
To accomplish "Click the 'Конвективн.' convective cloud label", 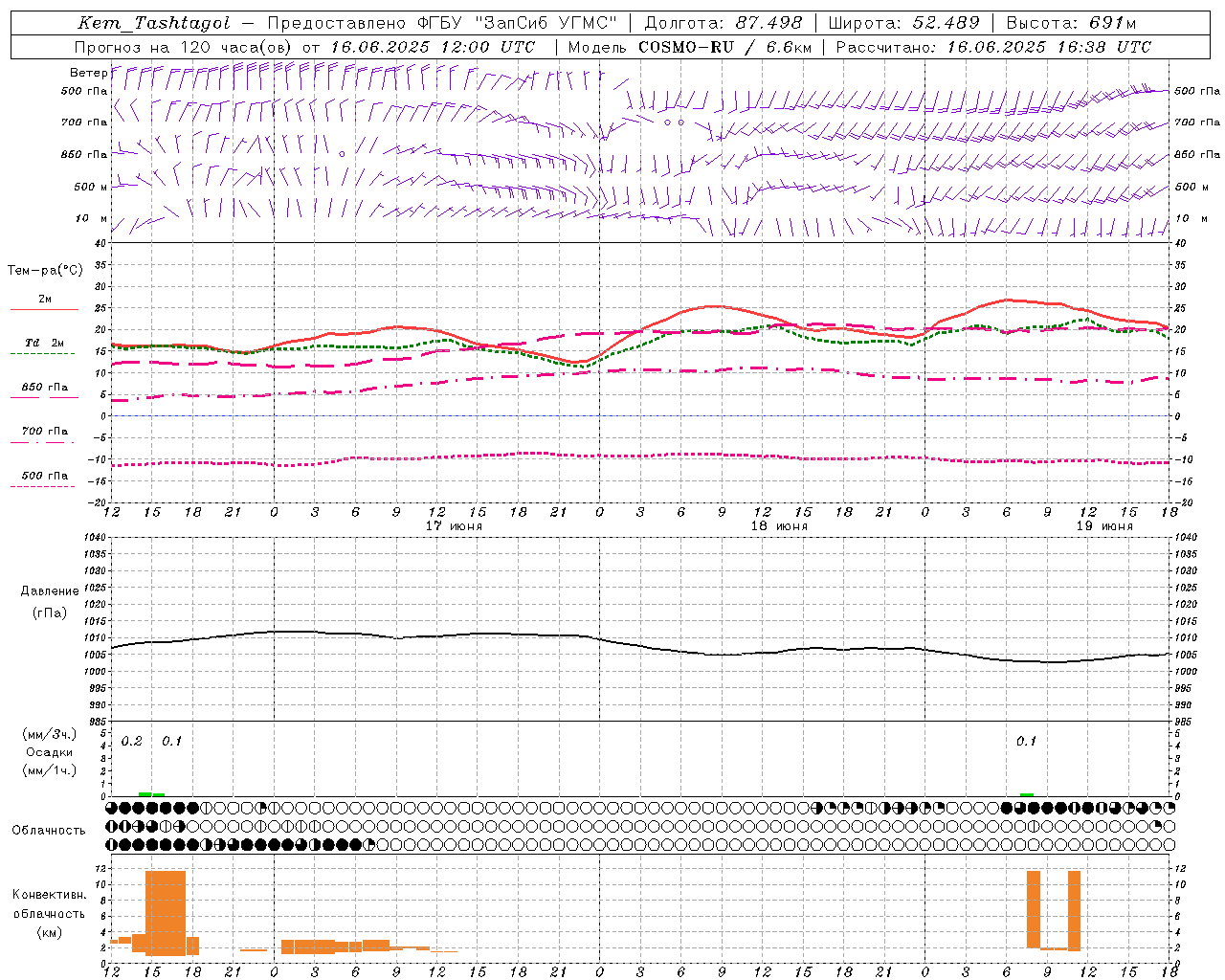I will 49,895.
